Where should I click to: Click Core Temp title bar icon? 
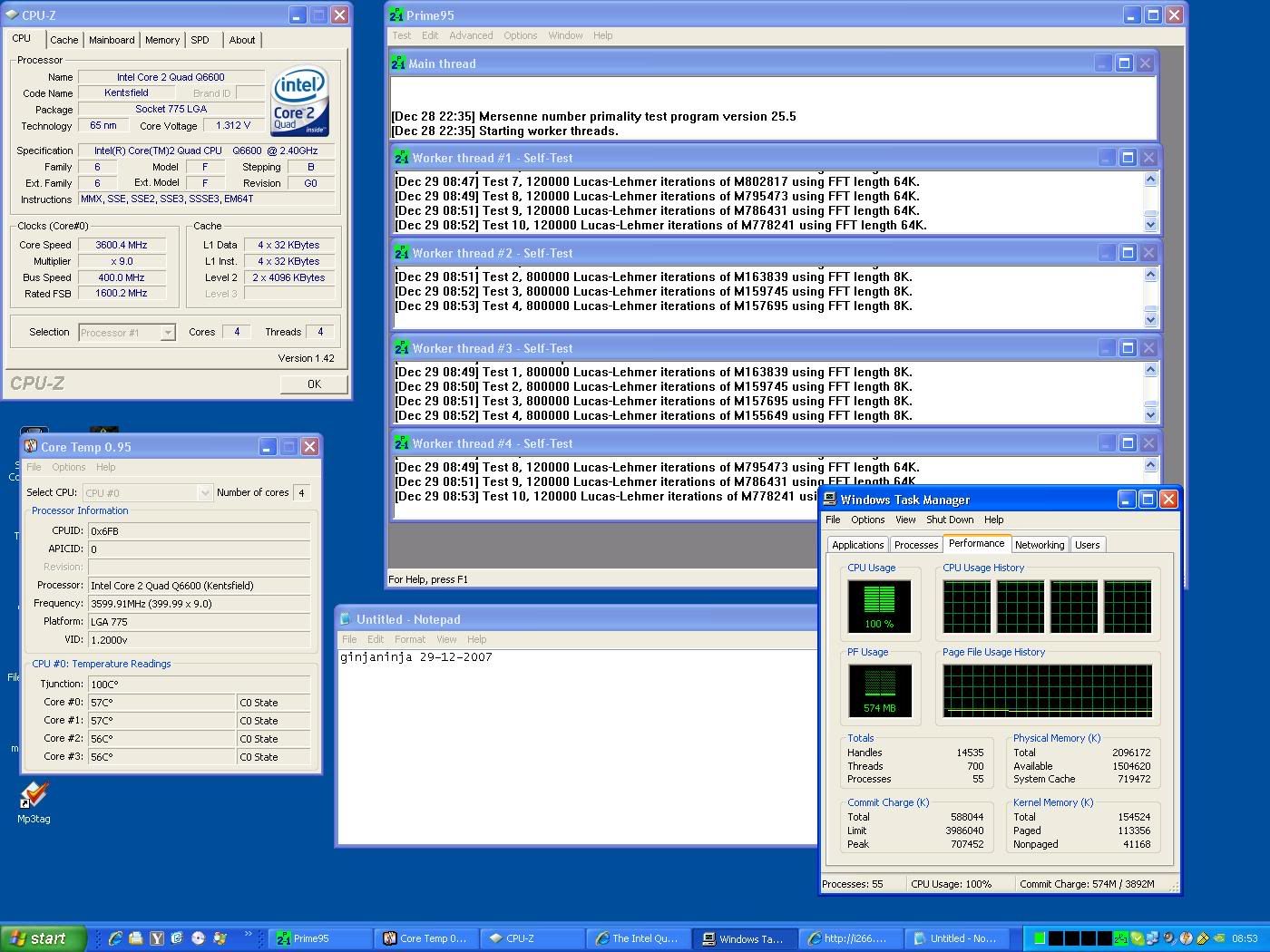pyautogui.click(x=31, y=446)
